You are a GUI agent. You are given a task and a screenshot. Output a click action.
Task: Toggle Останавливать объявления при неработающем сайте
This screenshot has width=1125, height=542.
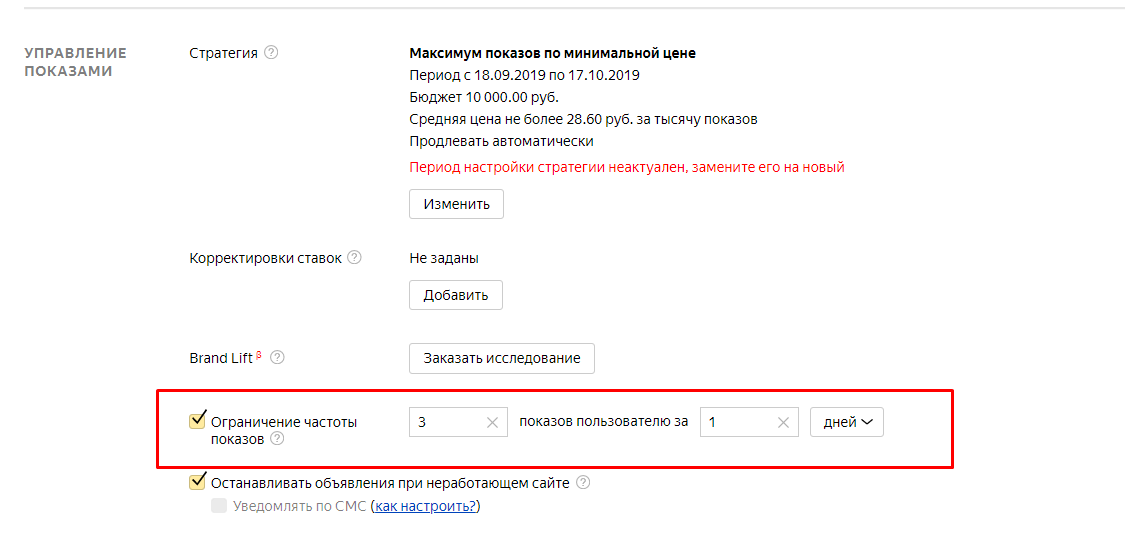point(197,482)
